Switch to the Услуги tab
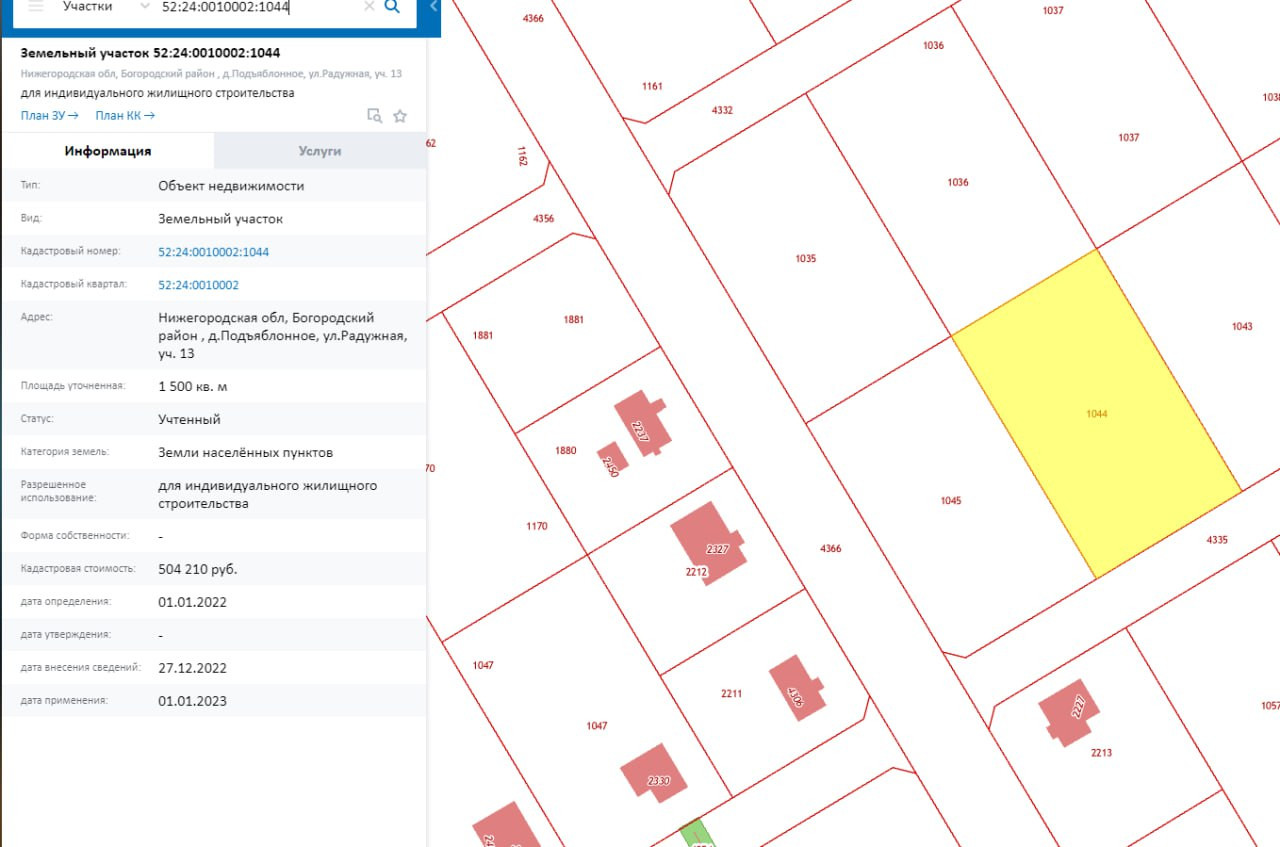Screen dimensions: 1280x847 tap(320, 151)
